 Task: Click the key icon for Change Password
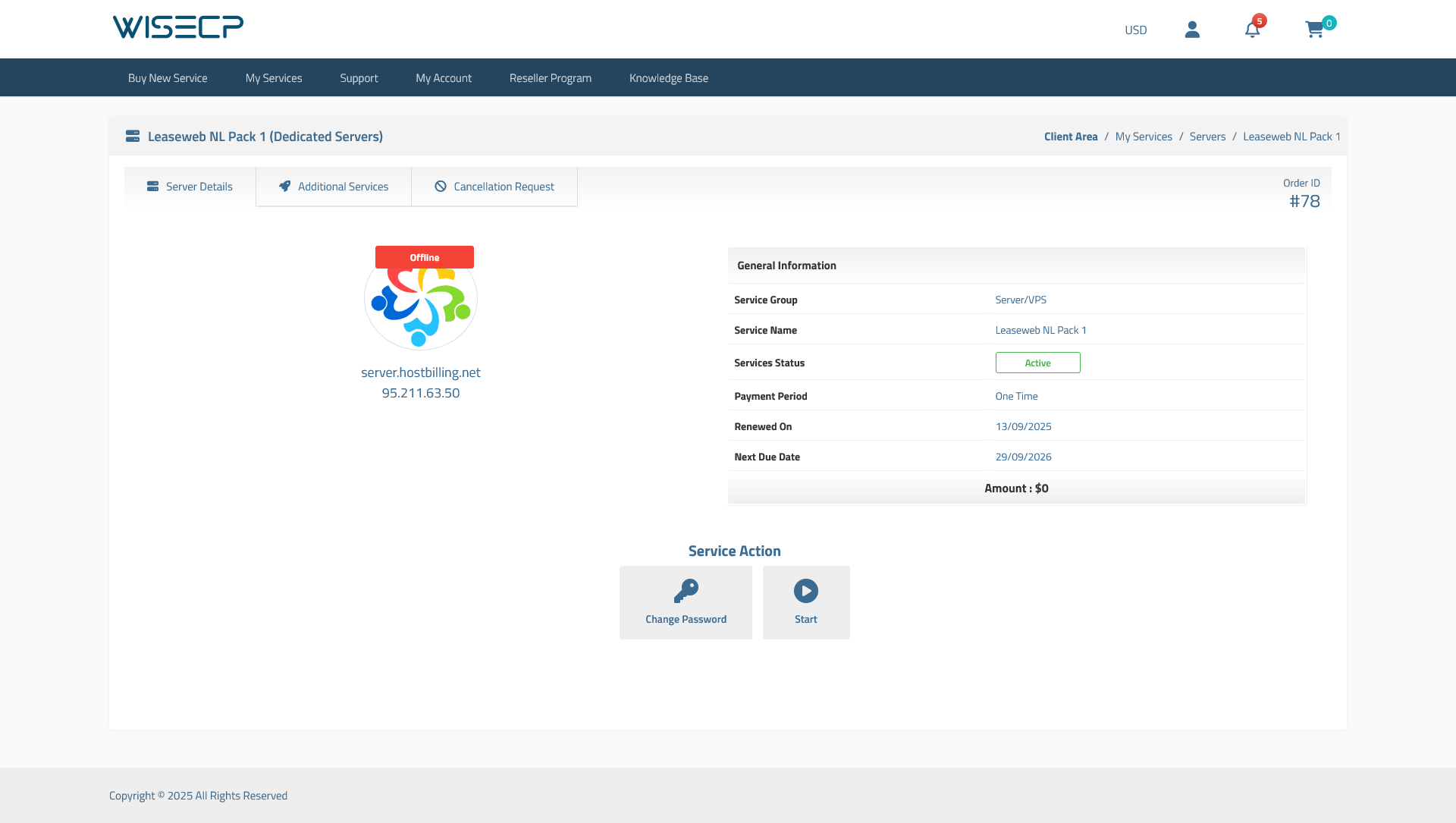686,591
